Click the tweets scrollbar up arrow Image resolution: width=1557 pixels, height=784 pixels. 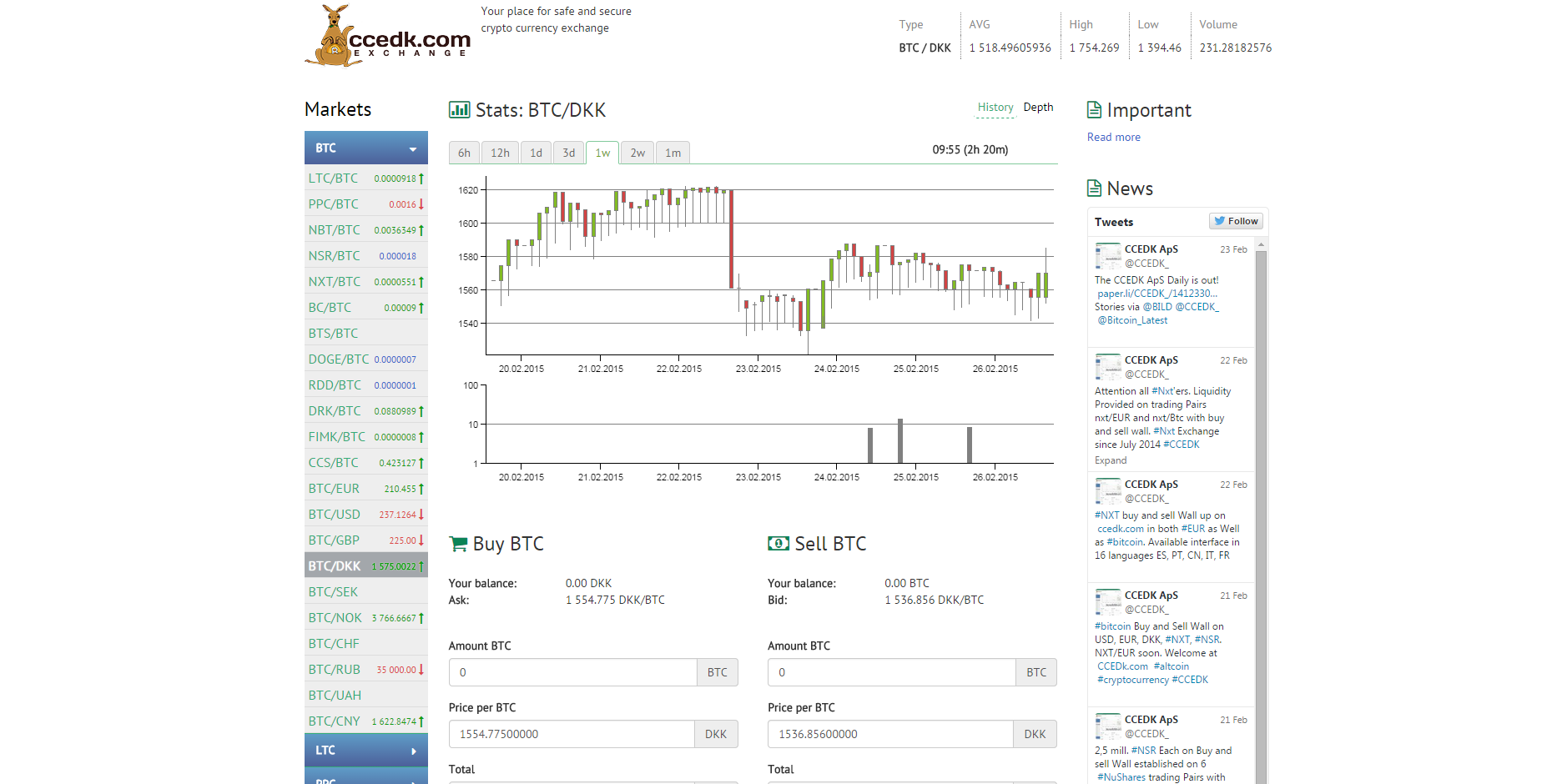point(1261,244)
